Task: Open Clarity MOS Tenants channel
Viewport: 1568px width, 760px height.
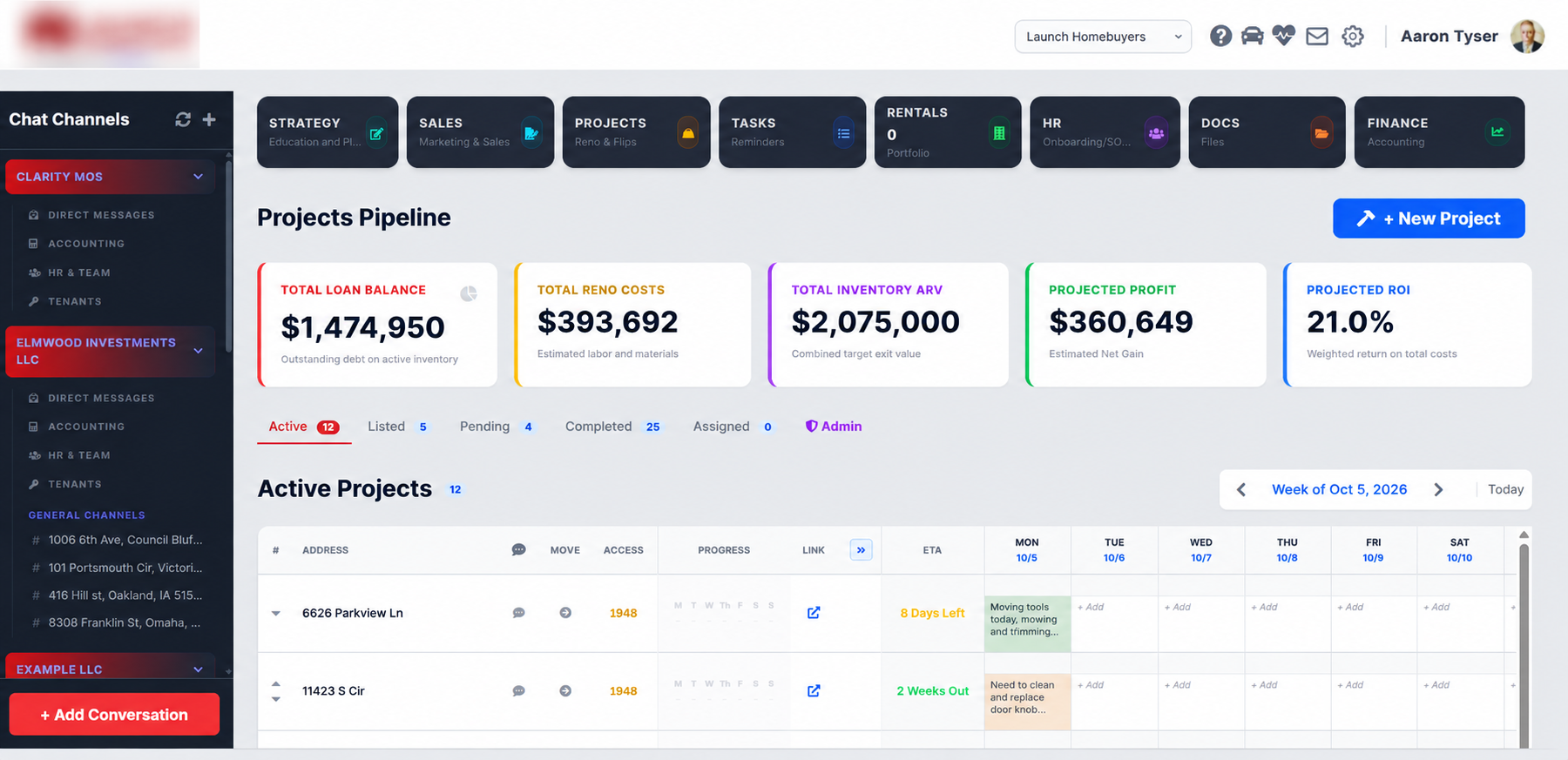Action: (x=75, y=301)
